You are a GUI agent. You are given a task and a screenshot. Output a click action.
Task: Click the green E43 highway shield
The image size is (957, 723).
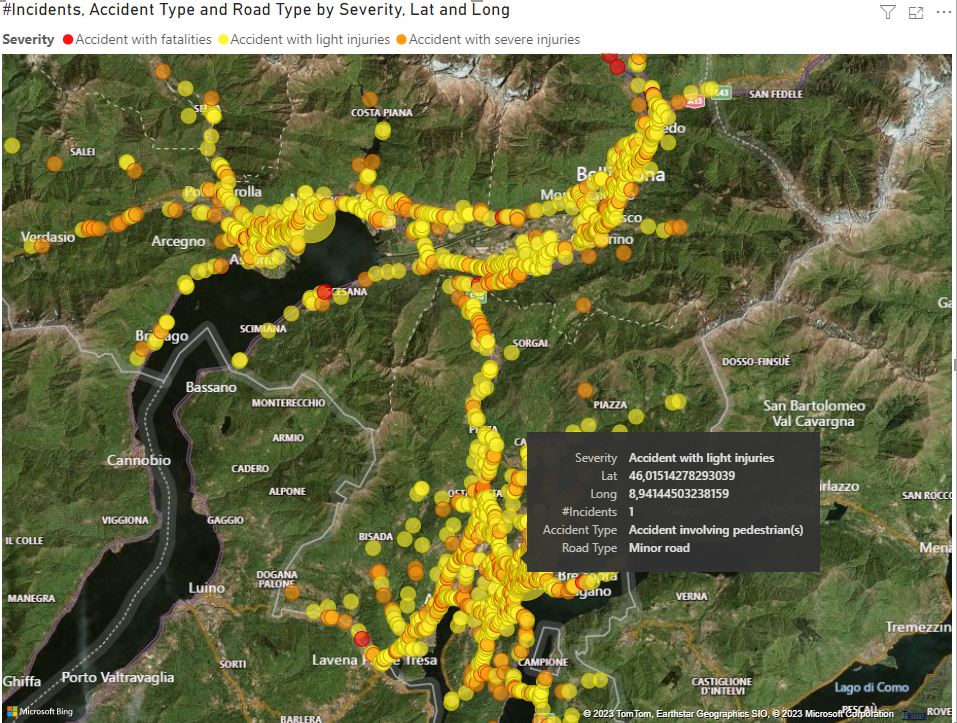[722, 93]
